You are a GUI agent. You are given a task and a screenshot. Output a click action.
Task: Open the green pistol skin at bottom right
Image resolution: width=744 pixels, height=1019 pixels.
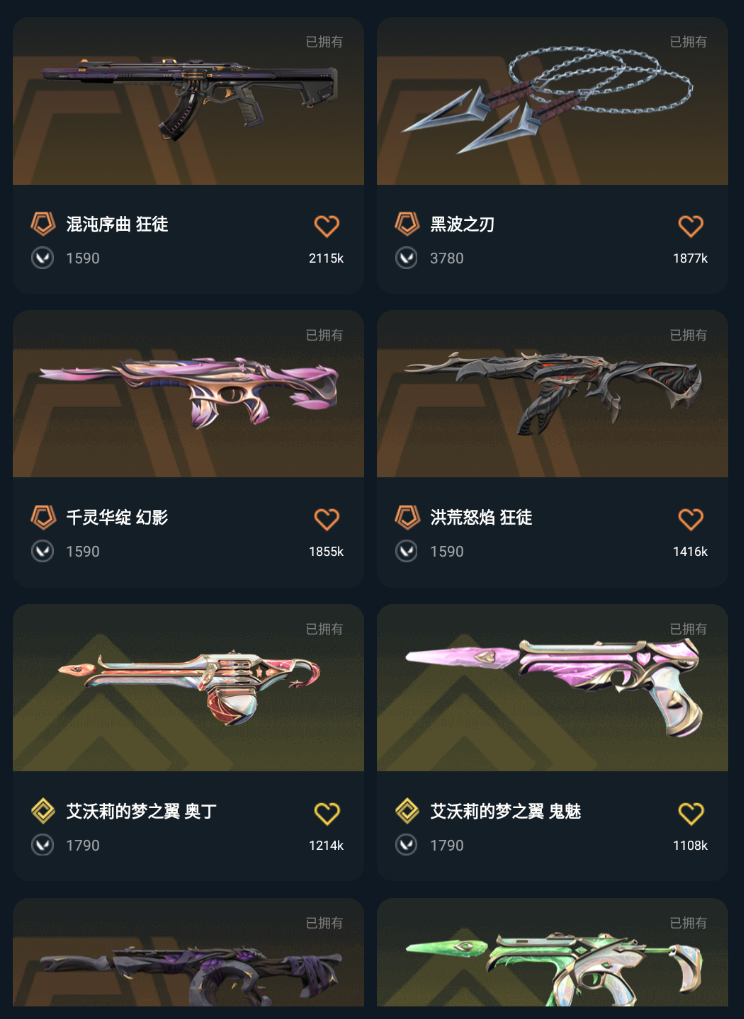(552, 953)
